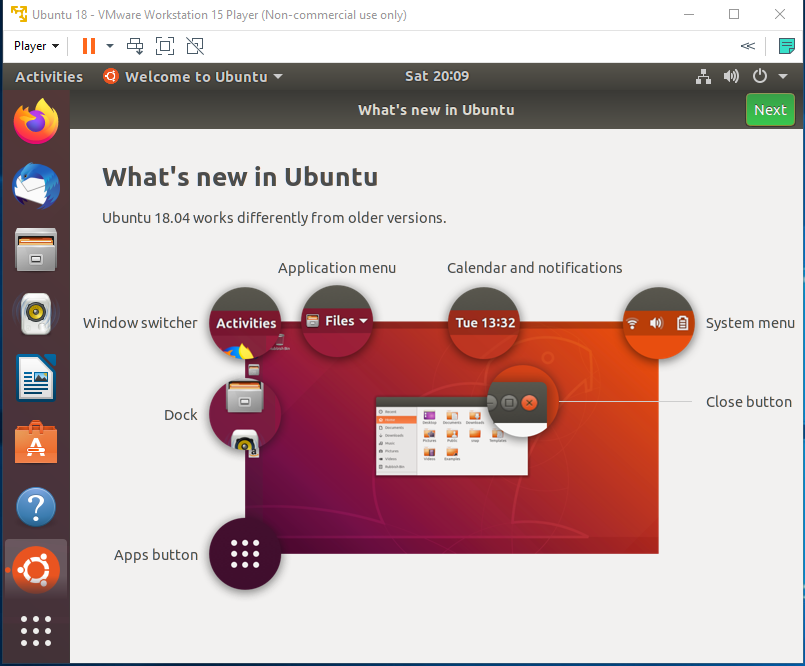This screenshot has width=805, height=666.
Task: Enter VMware full screen mode
Action: 165,46
